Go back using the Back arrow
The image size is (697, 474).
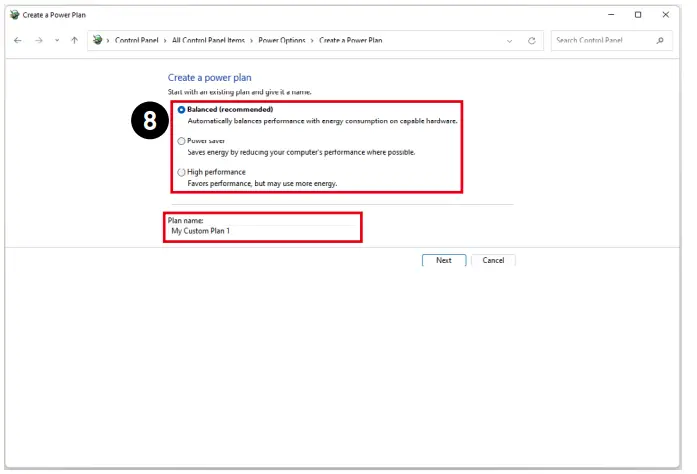[x=18, y=40]
